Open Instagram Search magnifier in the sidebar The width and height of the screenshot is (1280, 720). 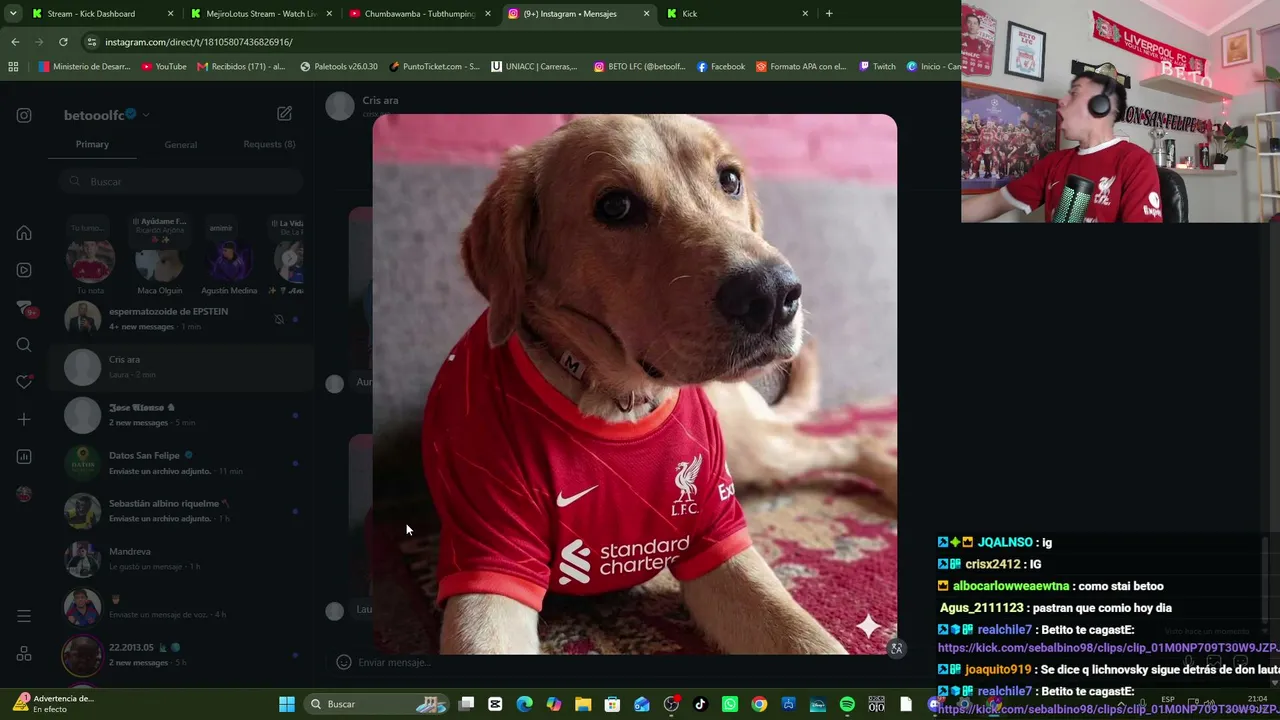click(x=24, y=345)
